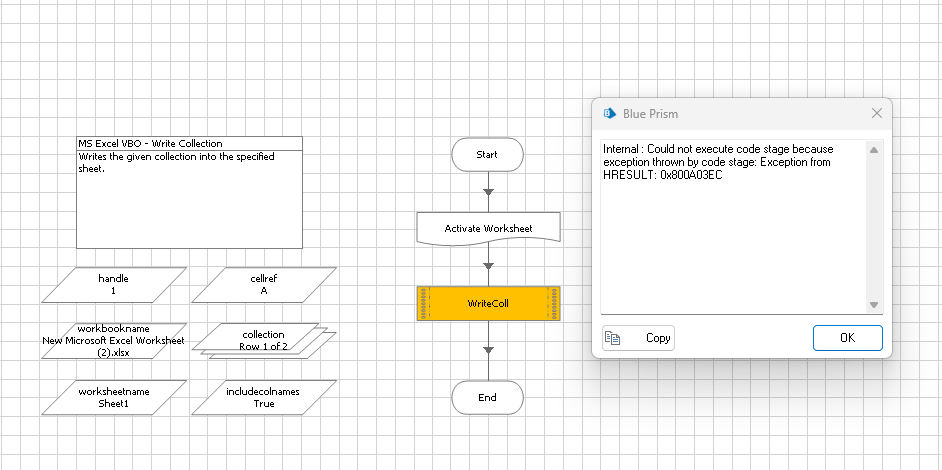The height and width of the screenshot is (470, 942).
Task: Click the MS Excel VBO - Write Collection title
Action: 150,144
